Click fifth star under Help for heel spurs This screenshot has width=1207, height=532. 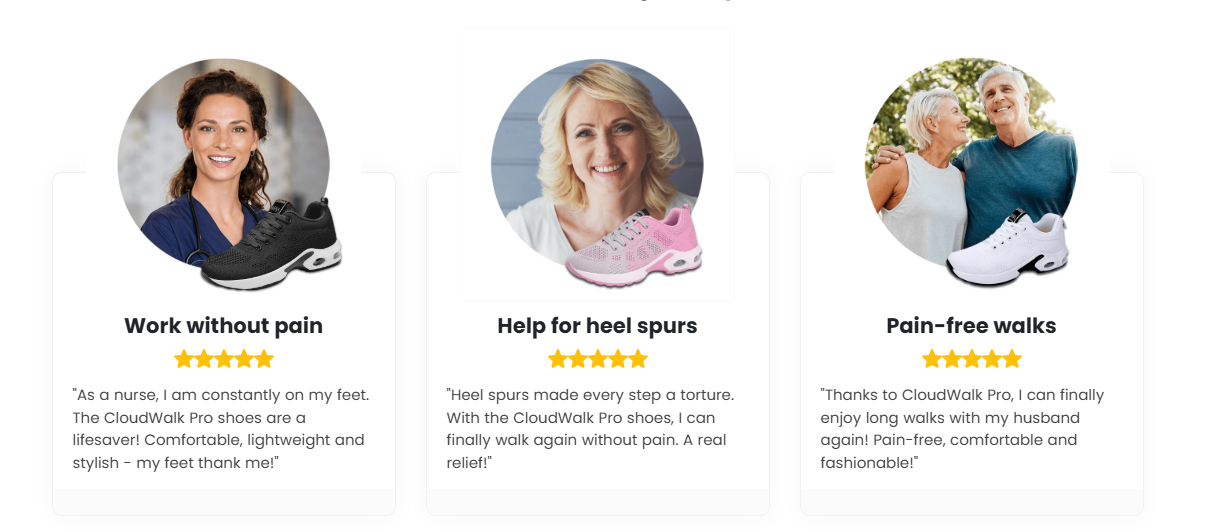(x=637, y=359)
